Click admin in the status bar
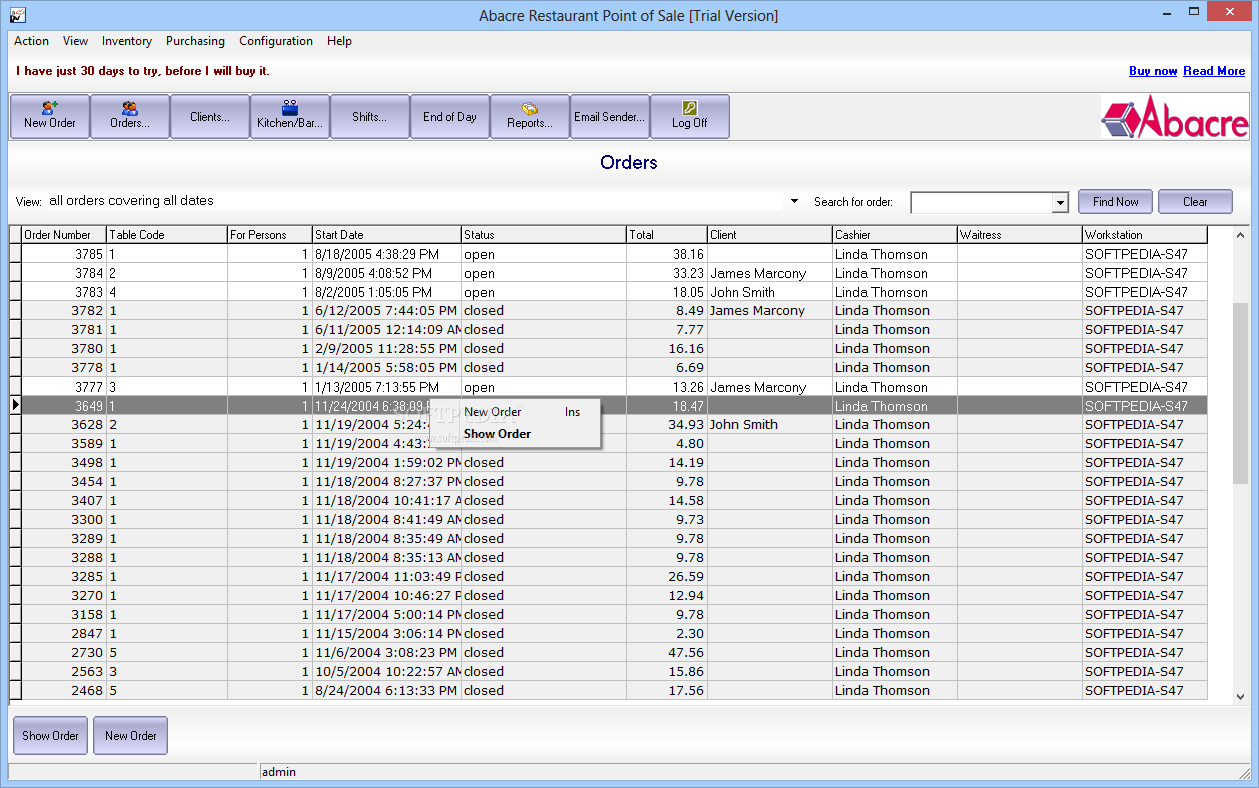 tap(279, 772)
